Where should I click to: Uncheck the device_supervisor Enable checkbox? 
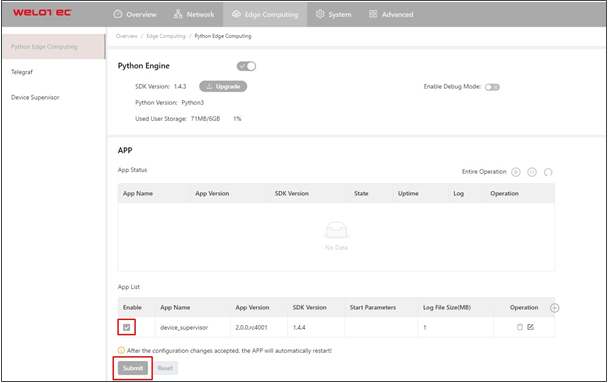point(126,328)
